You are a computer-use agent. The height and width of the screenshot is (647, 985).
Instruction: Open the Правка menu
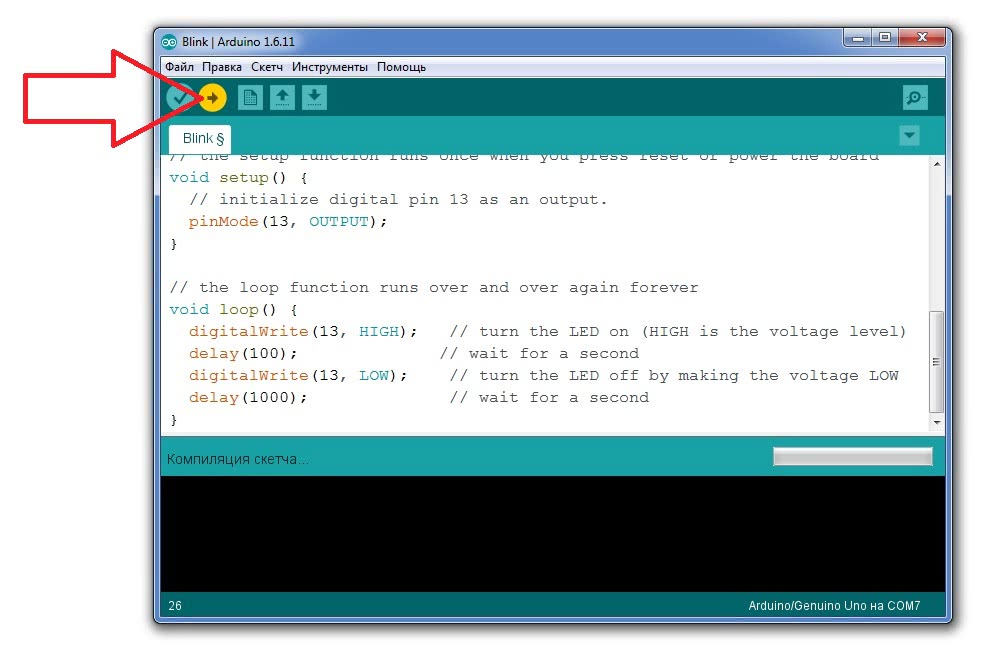(x=222, y=67)
